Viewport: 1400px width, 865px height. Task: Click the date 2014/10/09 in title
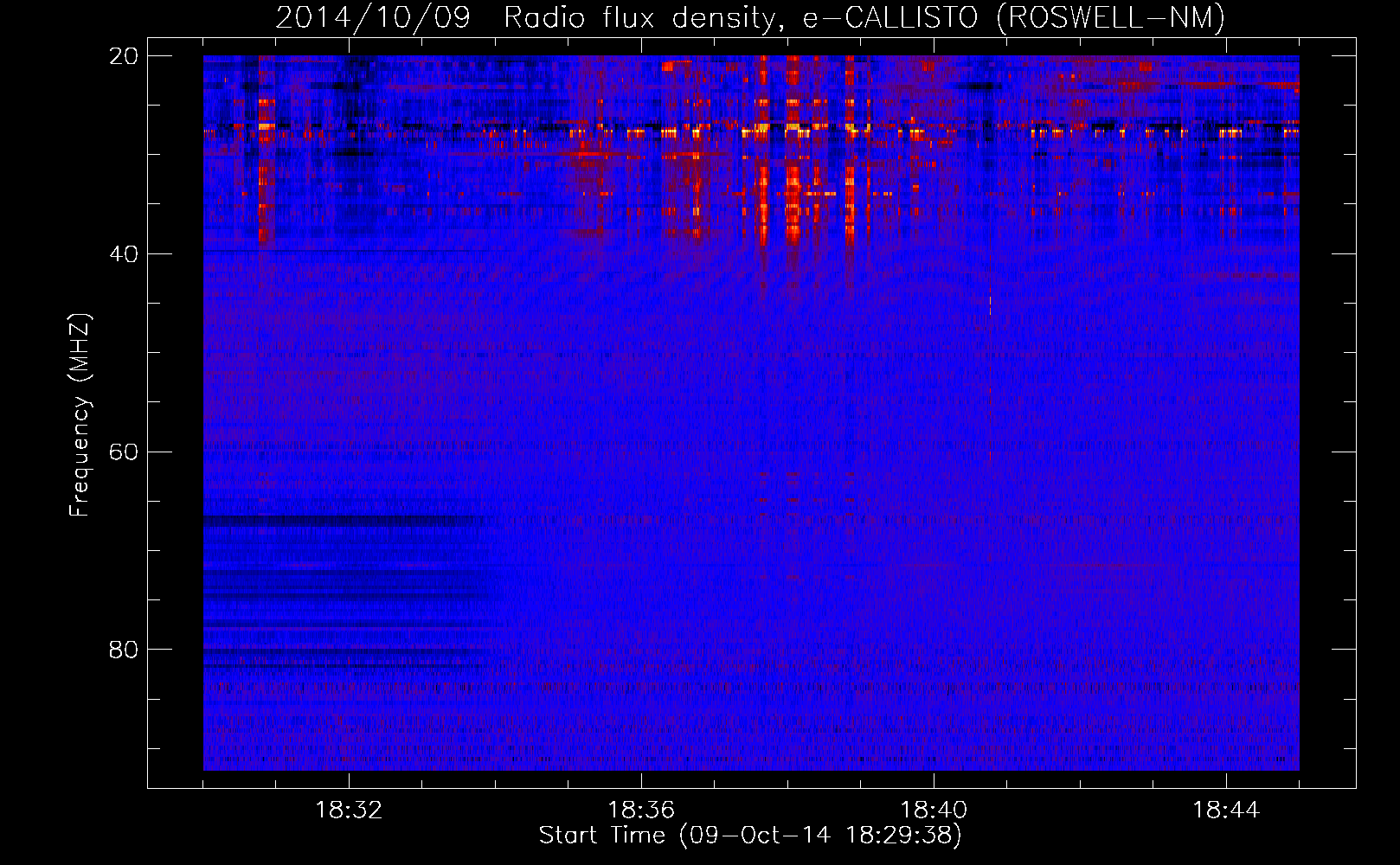coord(373,17)
